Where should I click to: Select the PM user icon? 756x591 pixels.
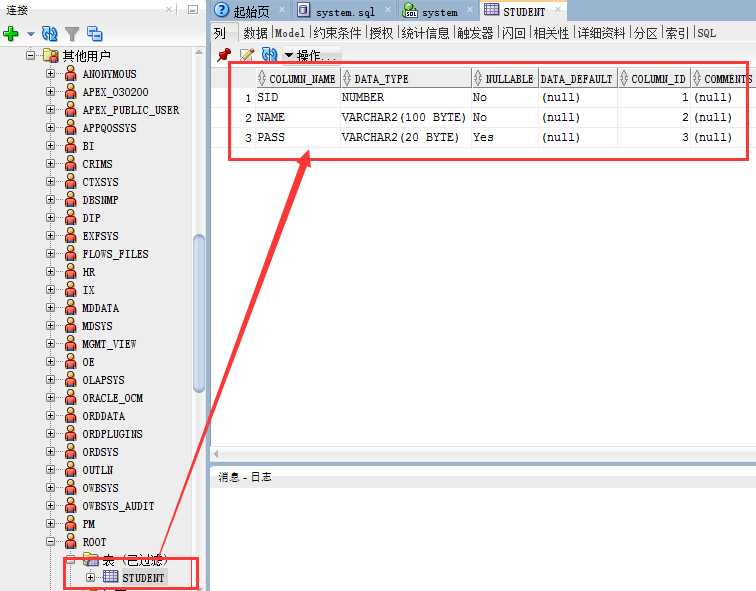[x=71, y=523]
